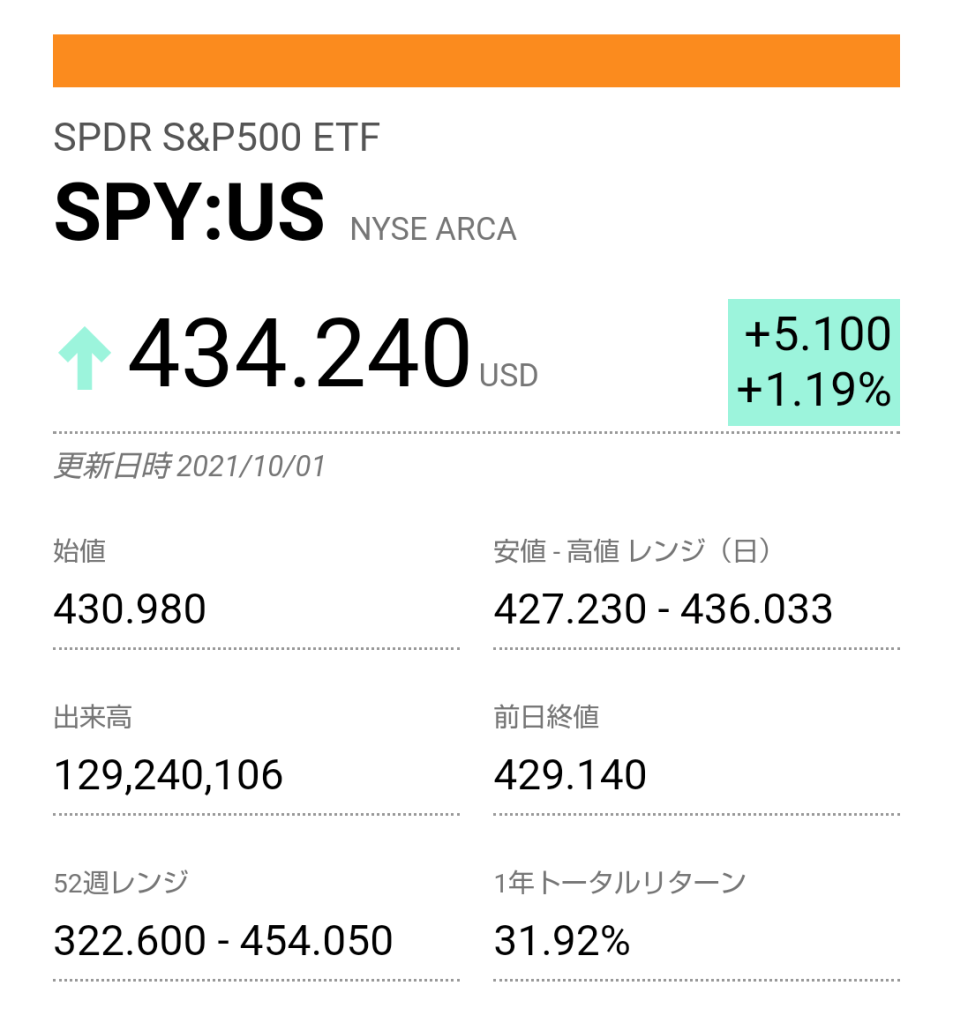
Task: Click the 前日終値 label
Action: point(546,717)
